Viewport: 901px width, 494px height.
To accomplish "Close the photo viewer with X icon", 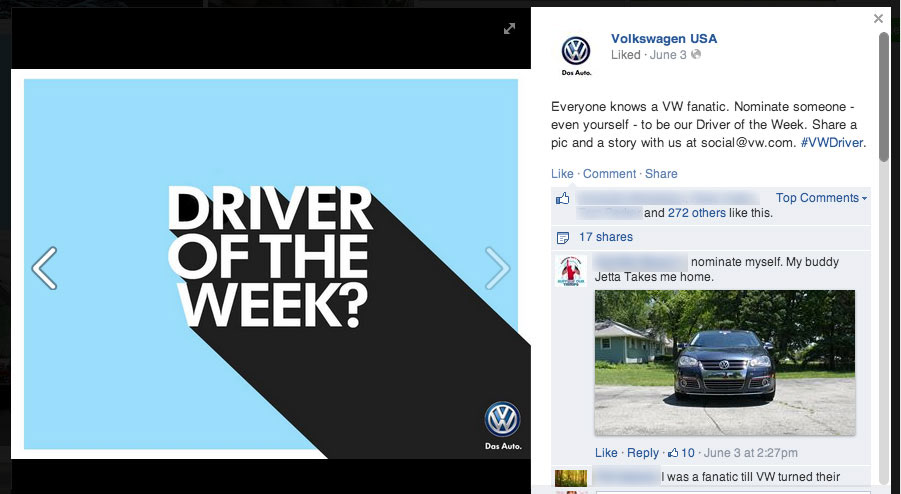I will [878, 18].
